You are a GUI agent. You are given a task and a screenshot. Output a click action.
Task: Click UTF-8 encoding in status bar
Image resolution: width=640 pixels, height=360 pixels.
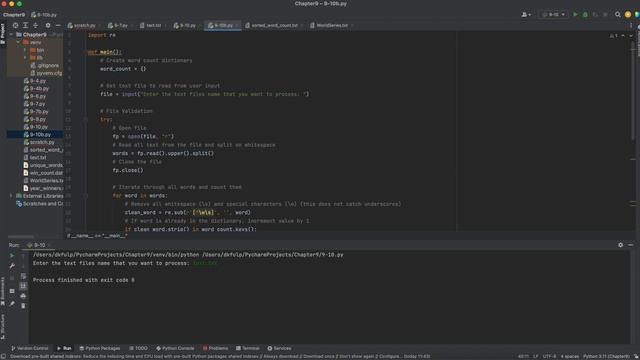click(x=549, y=357)
